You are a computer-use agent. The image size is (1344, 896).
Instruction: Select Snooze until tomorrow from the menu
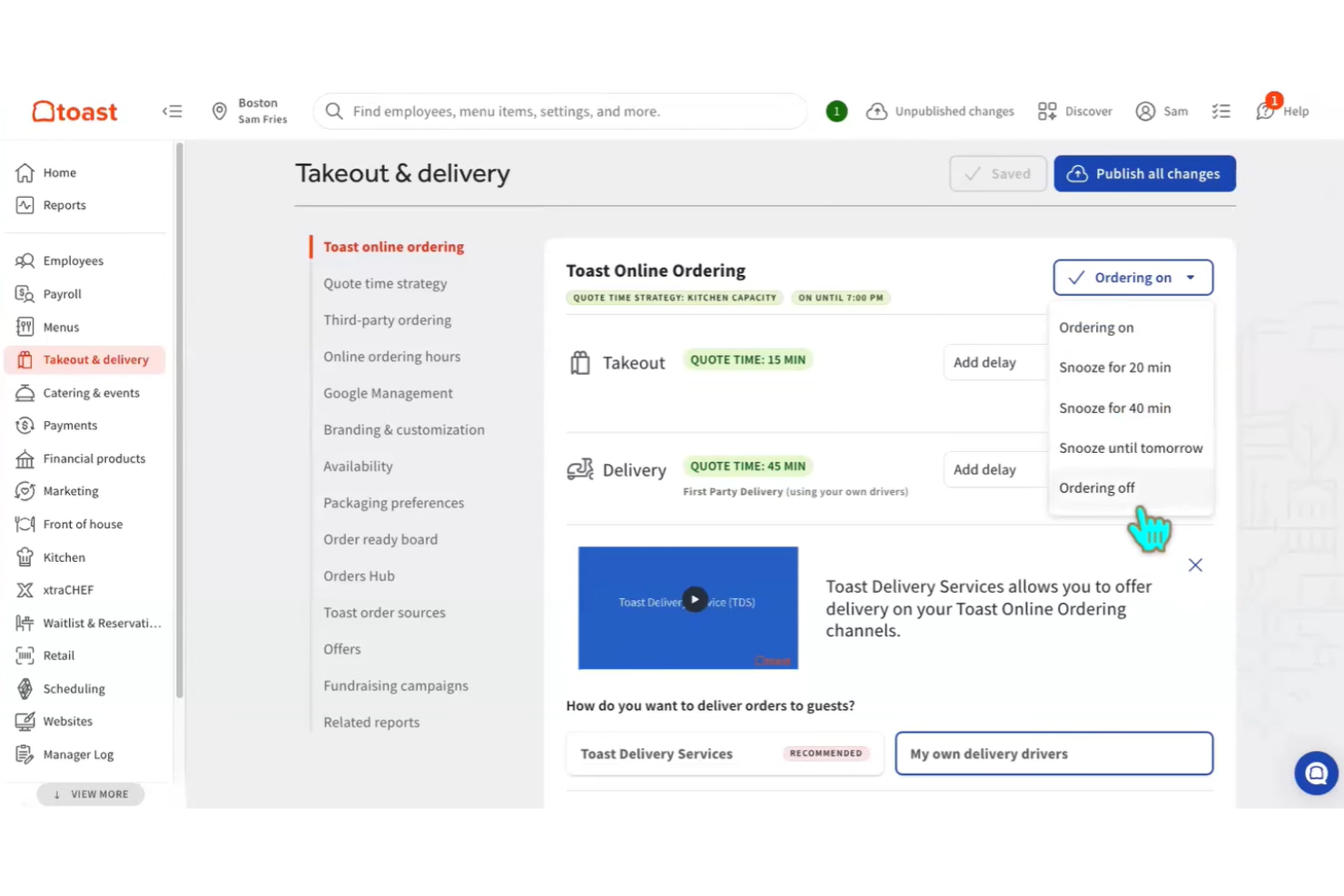point(1131,448)
